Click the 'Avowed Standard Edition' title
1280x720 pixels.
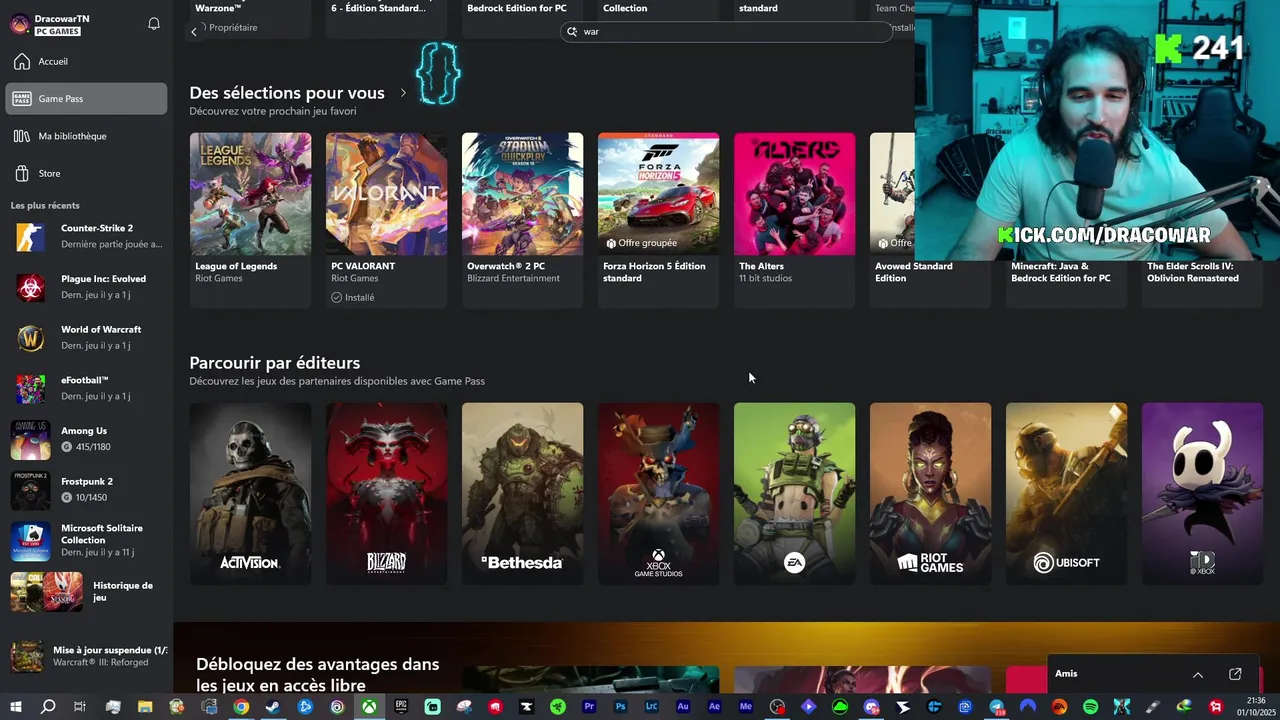click(914, 272)
